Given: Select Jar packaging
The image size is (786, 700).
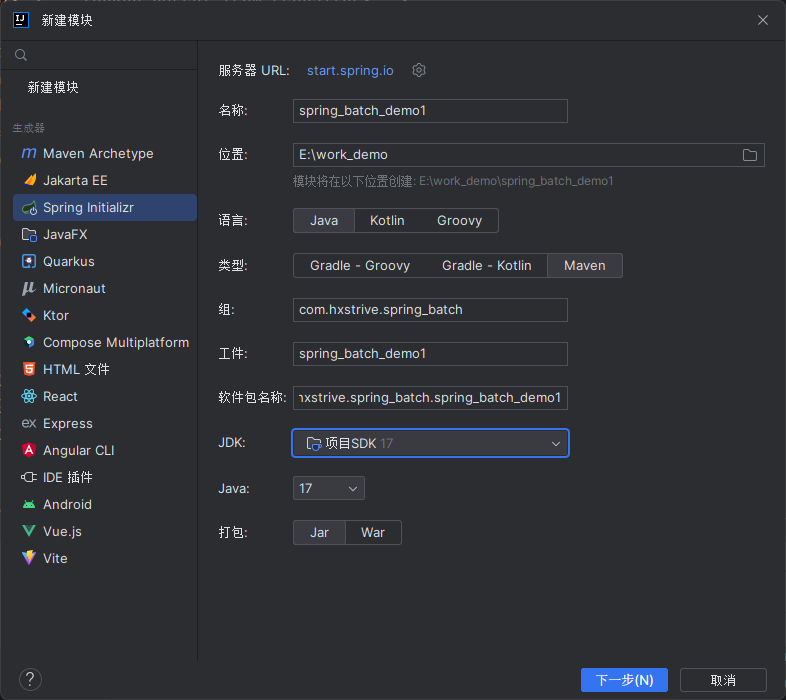Looking at the screenshot, I should tap(319, 533).
